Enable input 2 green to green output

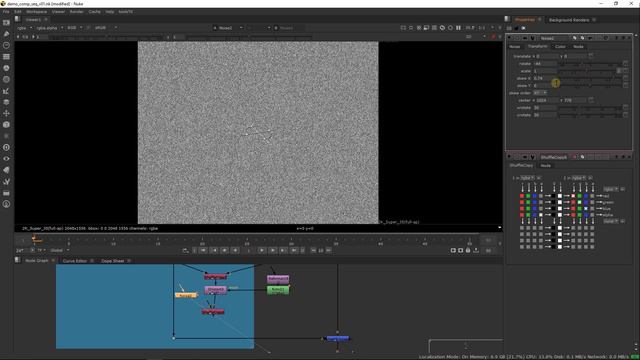pos(580,202)
